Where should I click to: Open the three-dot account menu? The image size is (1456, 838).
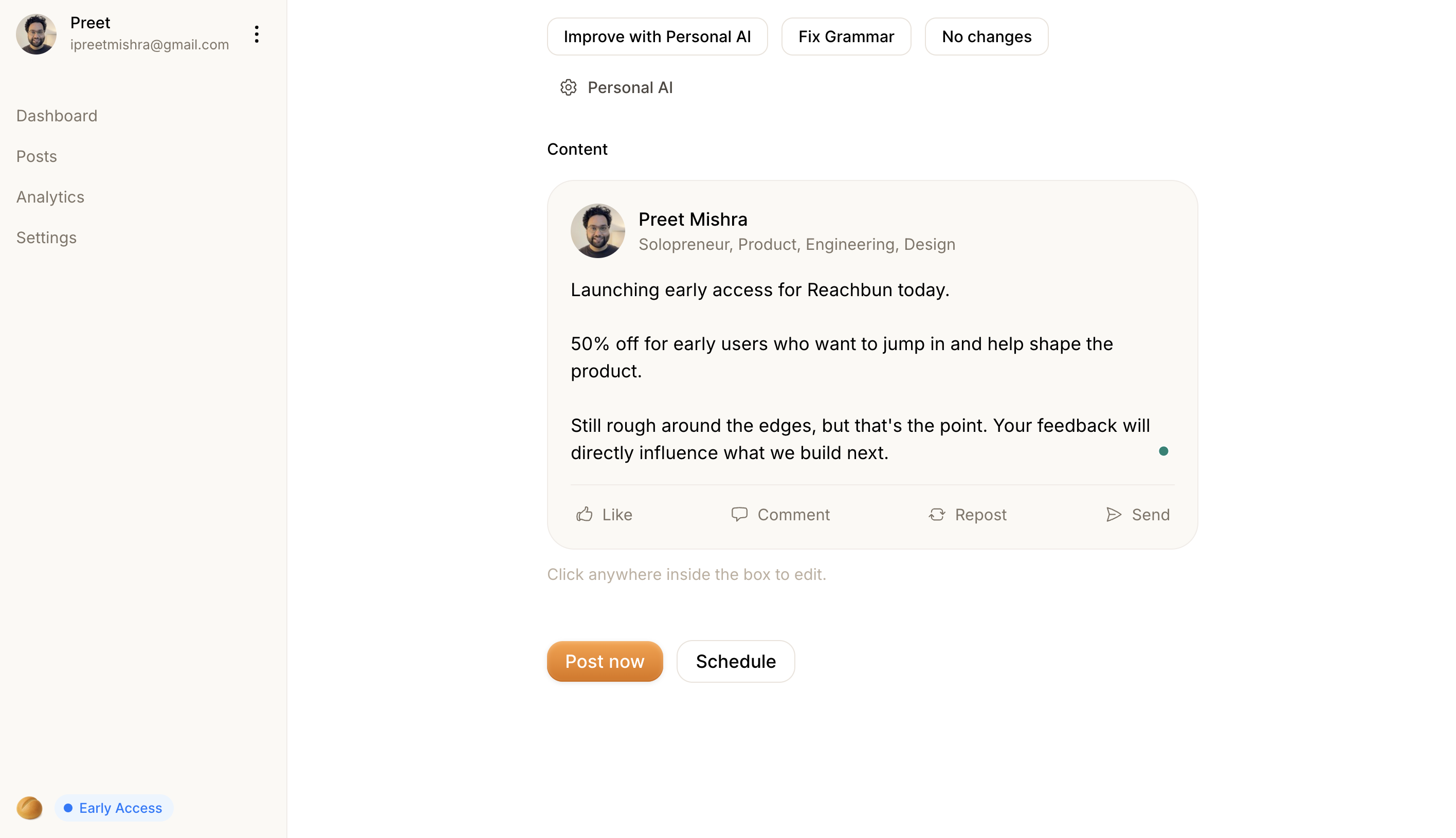click(x=257, y=34)
